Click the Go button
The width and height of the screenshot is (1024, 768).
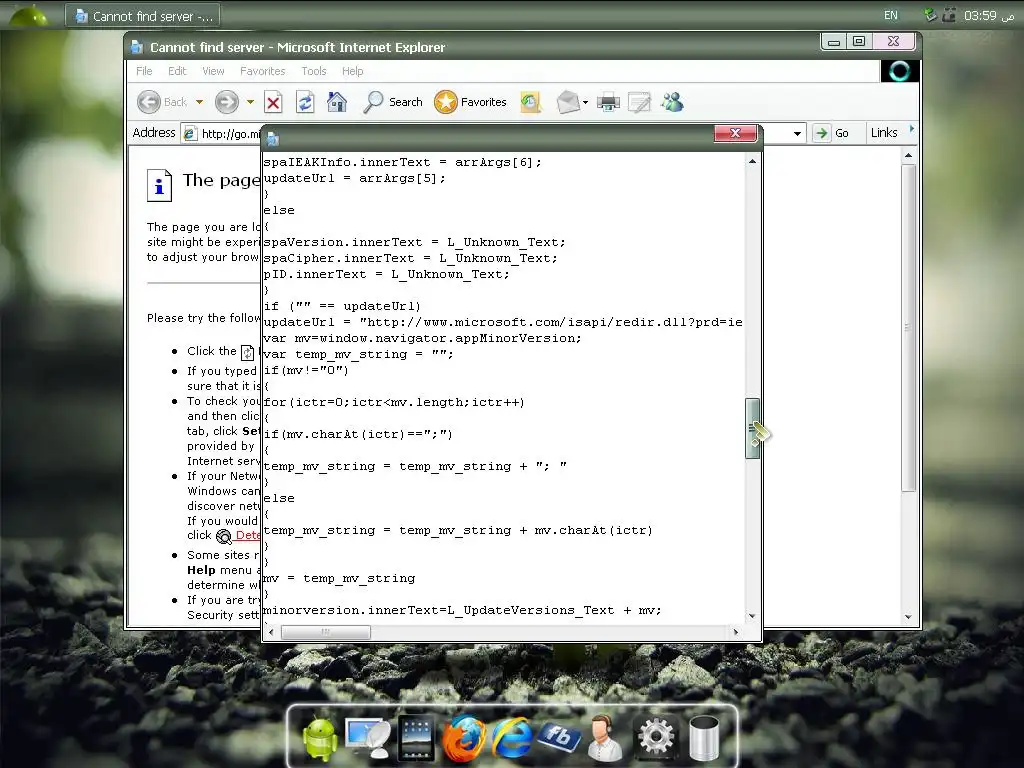pyautogui.click(x=831, y=133)
